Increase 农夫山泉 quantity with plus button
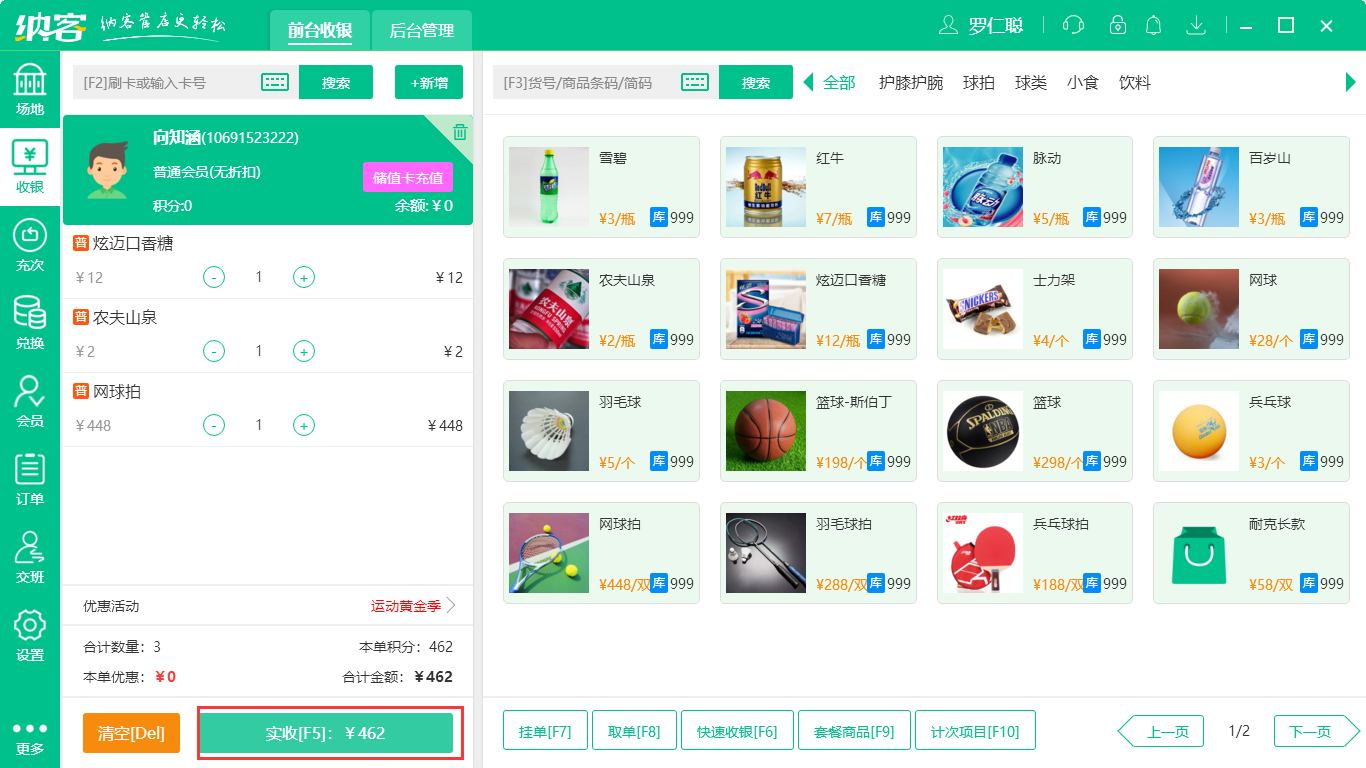This screenshot has height=768, width=1366. coord(303,351)
